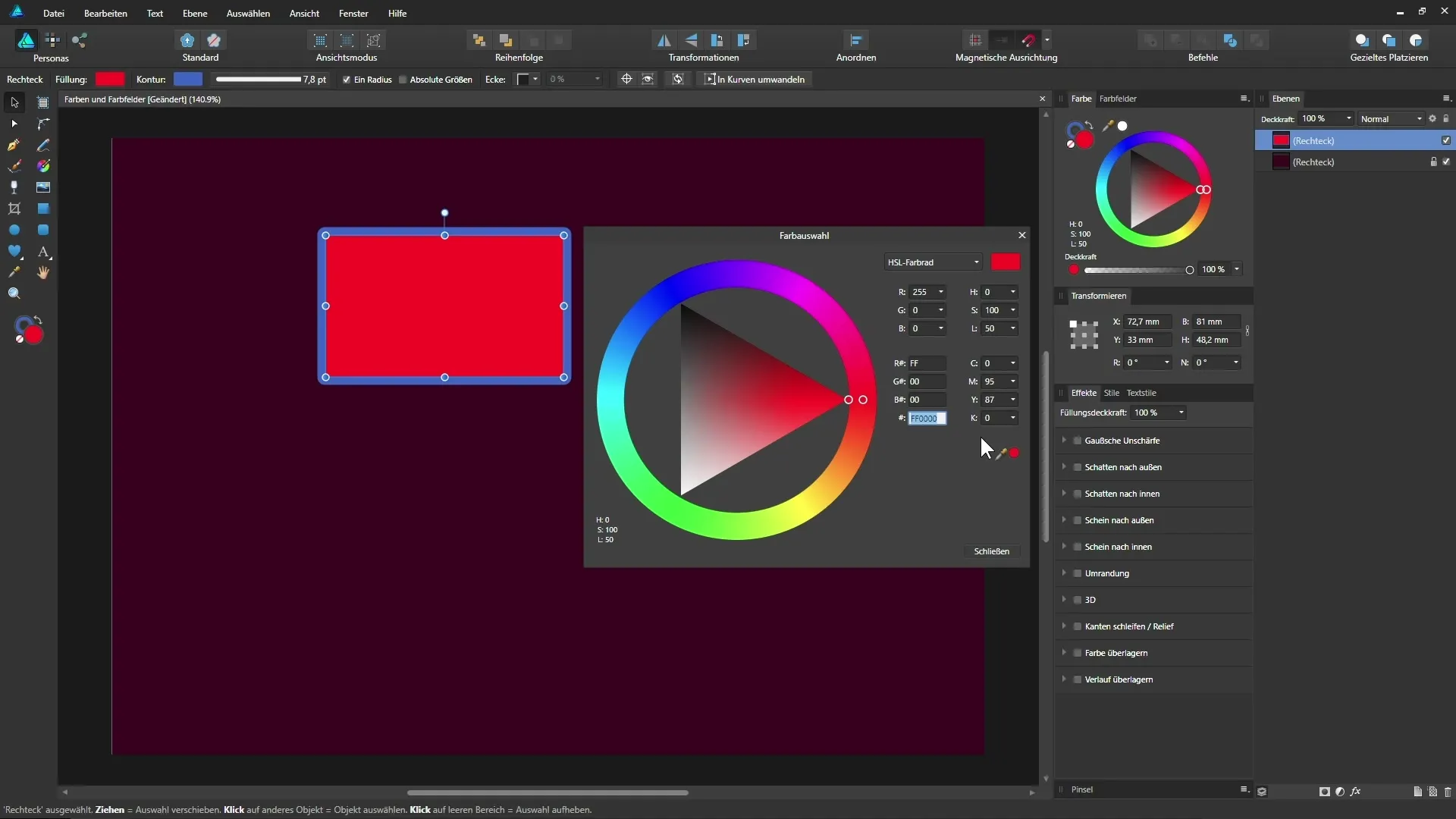Expand the Schein nach außen settings
This screenshot has width=1456, height=819.
[x=1064, y=520]
